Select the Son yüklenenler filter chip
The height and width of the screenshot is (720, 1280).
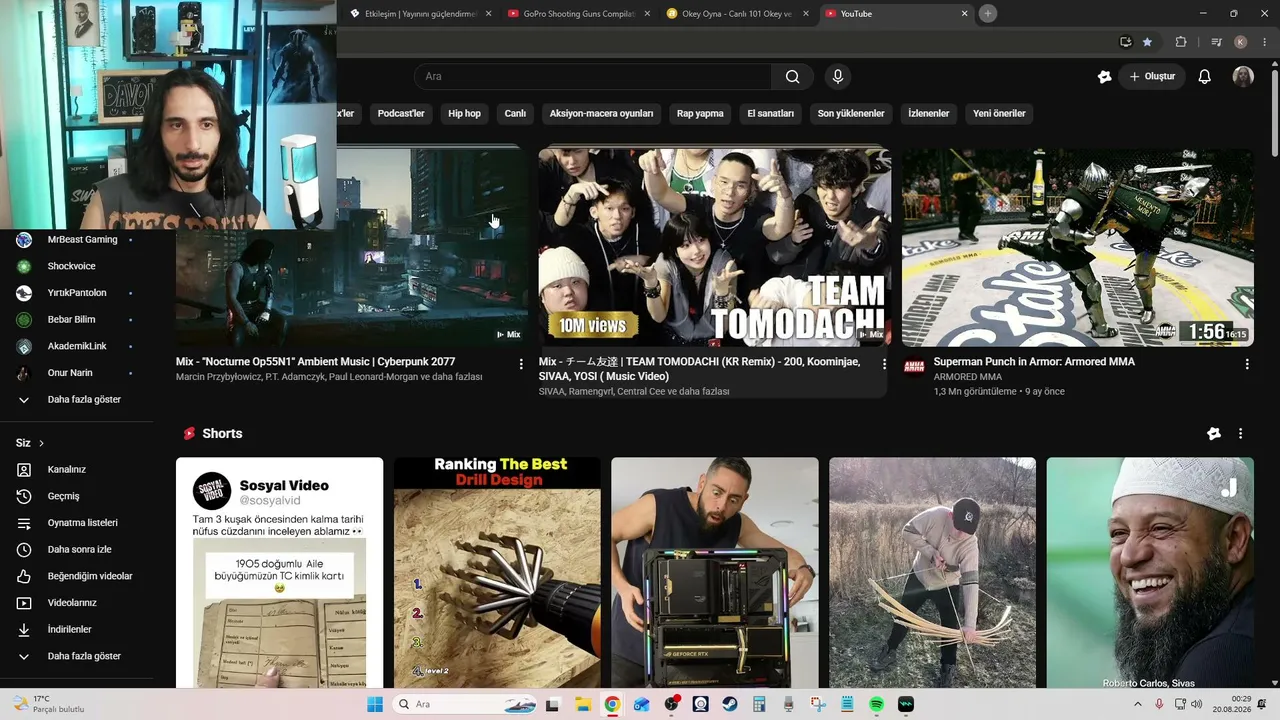(x=851, y=114)
